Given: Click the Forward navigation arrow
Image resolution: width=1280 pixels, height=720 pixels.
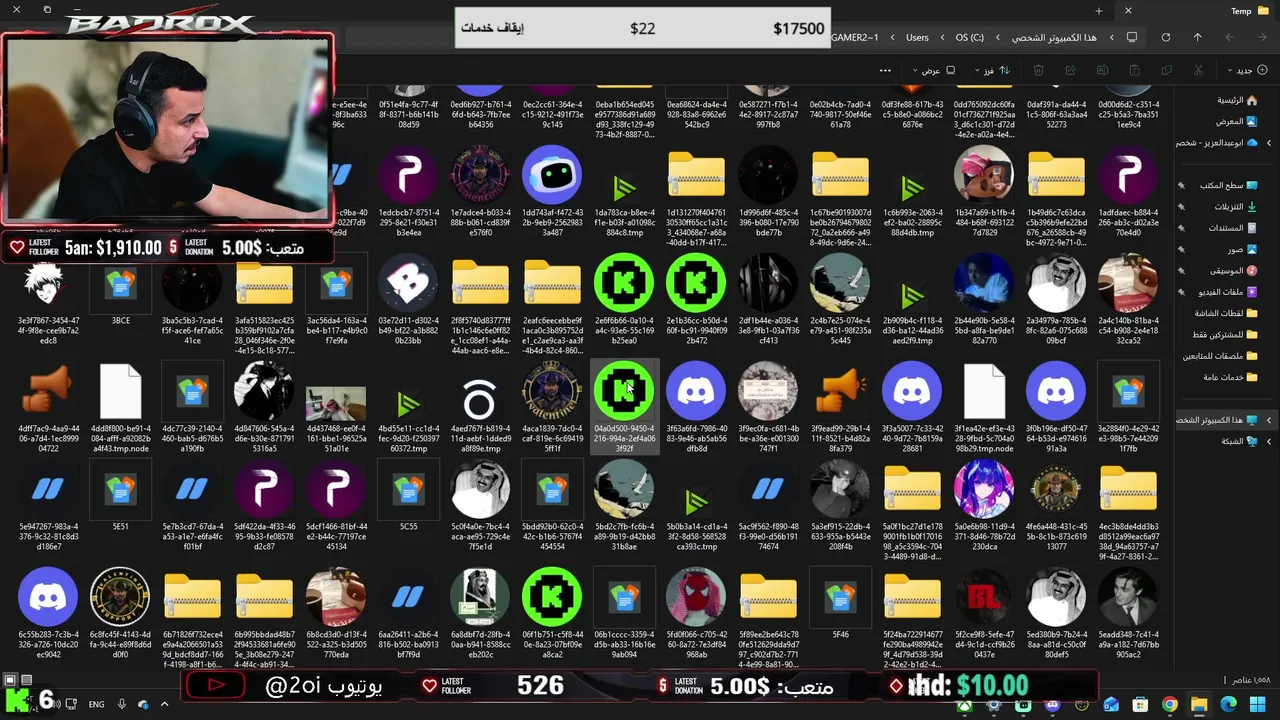Looking at the screenshot, I should [1229, 37].
